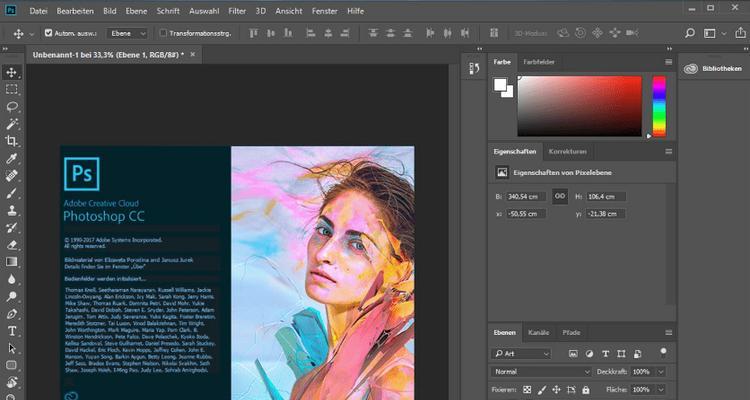Open the Filter menu
The height and width of the screenshot is (400, 750).
(x=237, y=11)
